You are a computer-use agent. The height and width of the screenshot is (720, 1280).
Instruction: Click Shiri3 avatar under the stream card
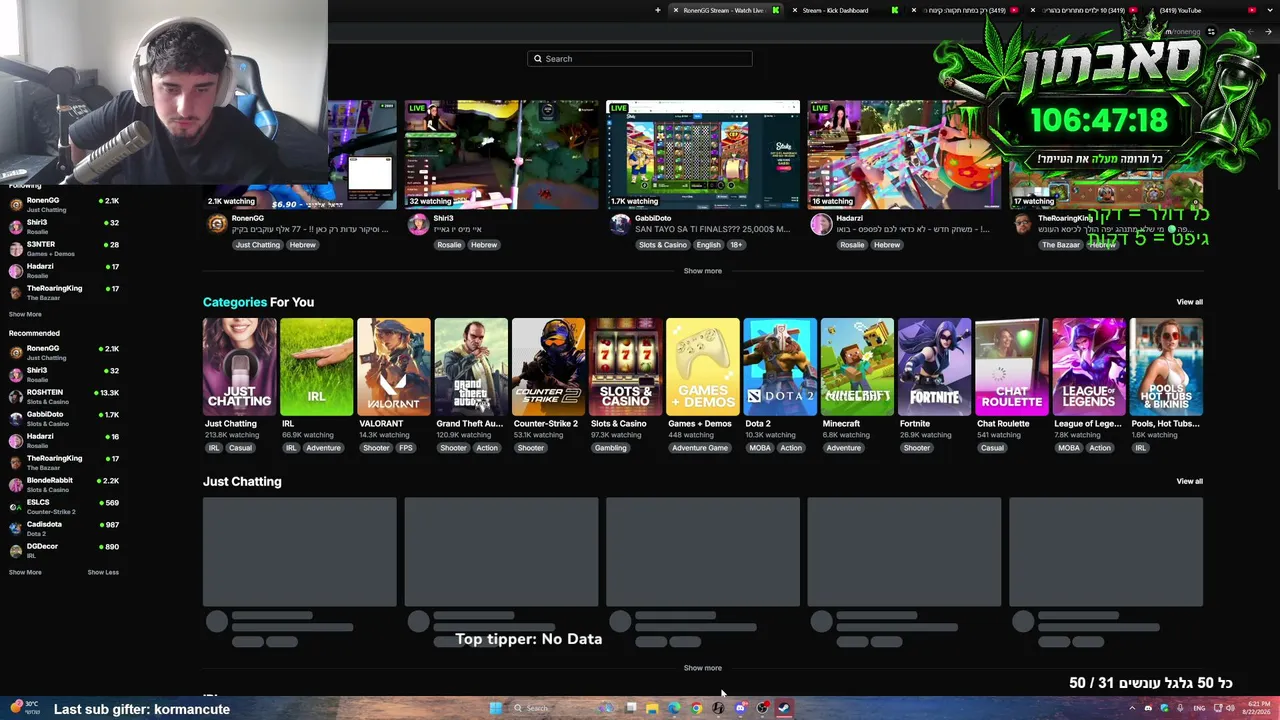point(418,224)
